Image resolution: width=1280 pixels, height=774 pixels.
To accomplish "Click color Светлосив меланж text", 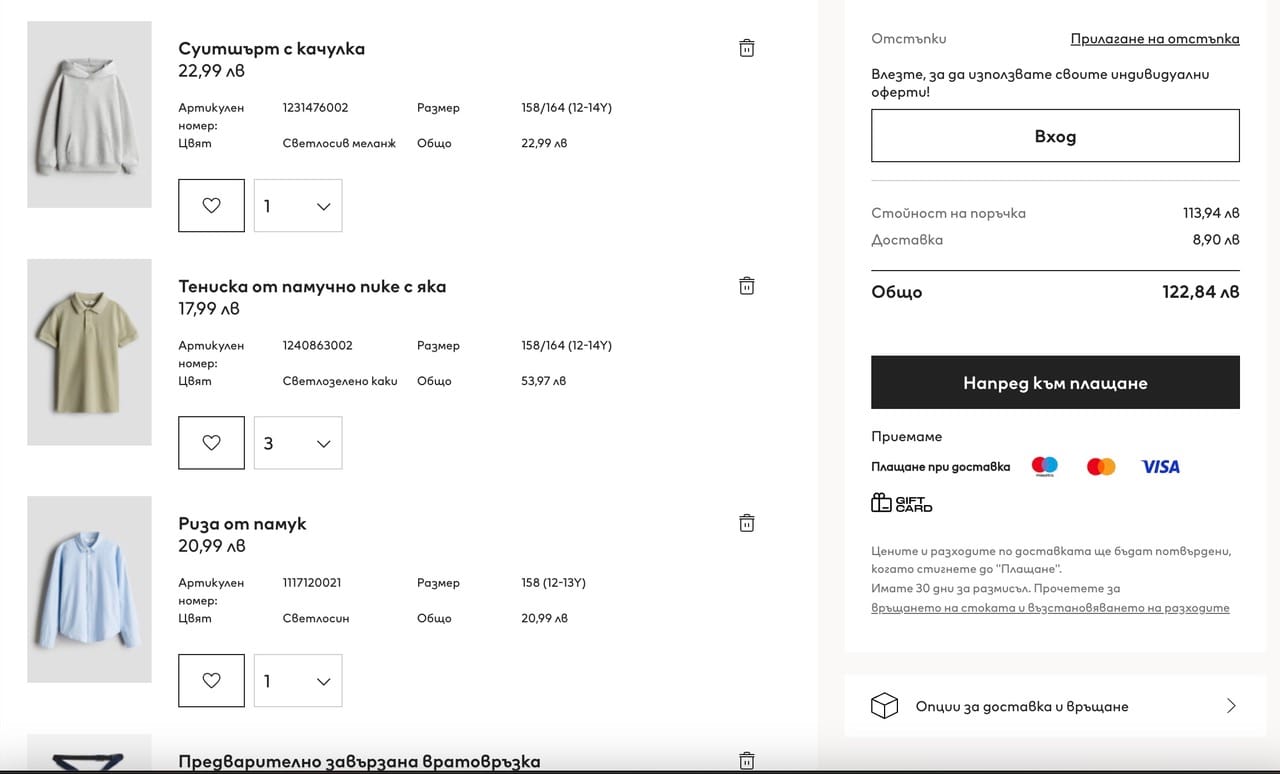I will click(339, 143).
